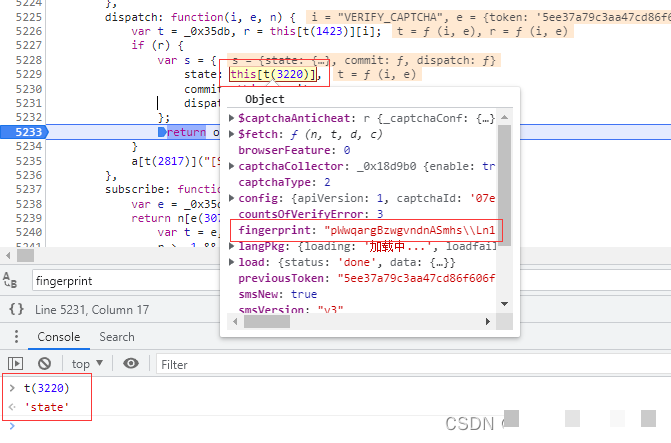
Task: Switch to the Console tab
Action: [x=58, y=337]
